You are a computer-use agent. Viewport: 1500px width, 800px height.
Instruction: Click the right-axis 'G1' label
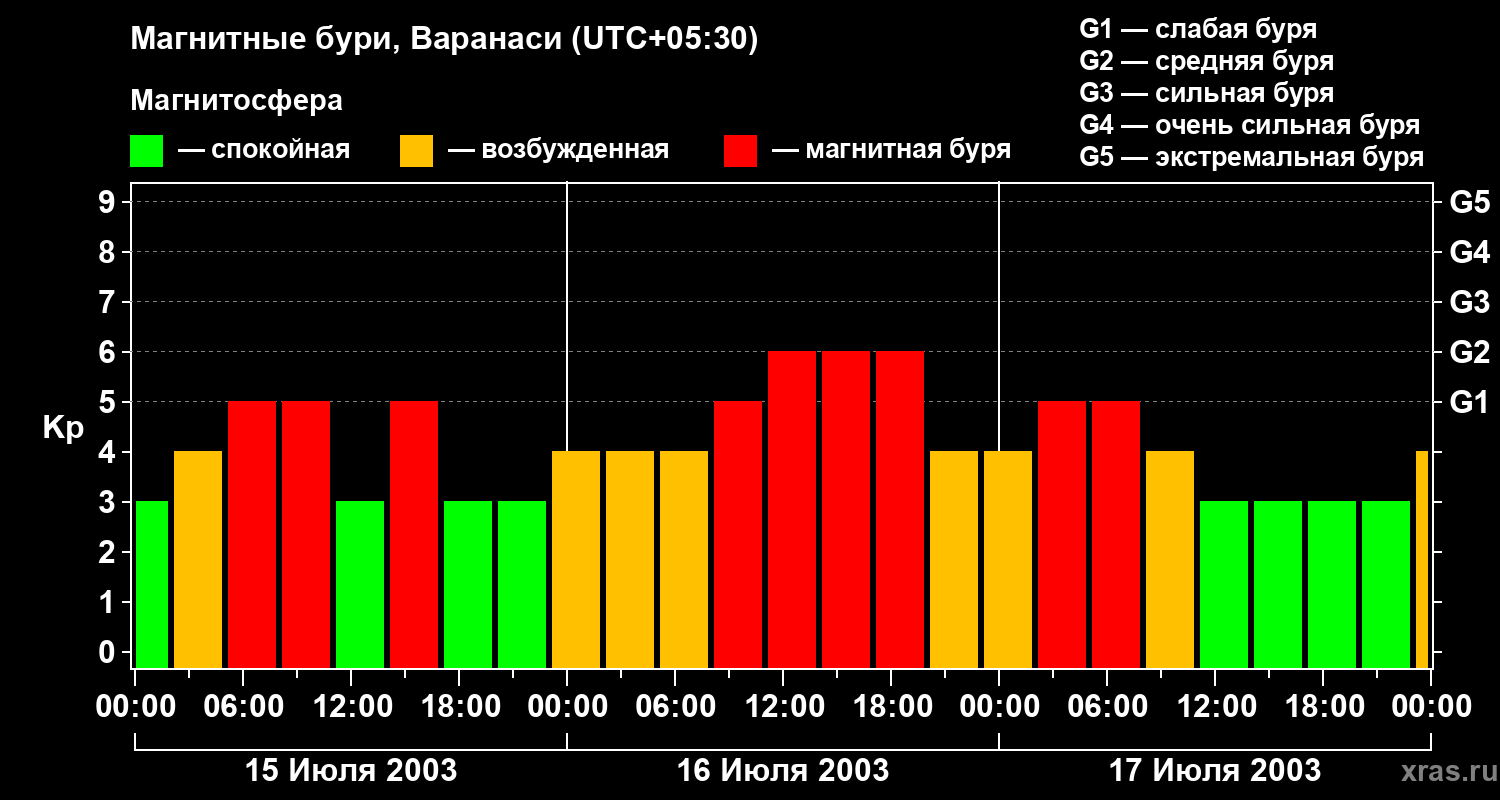(x=1470, y=402)
